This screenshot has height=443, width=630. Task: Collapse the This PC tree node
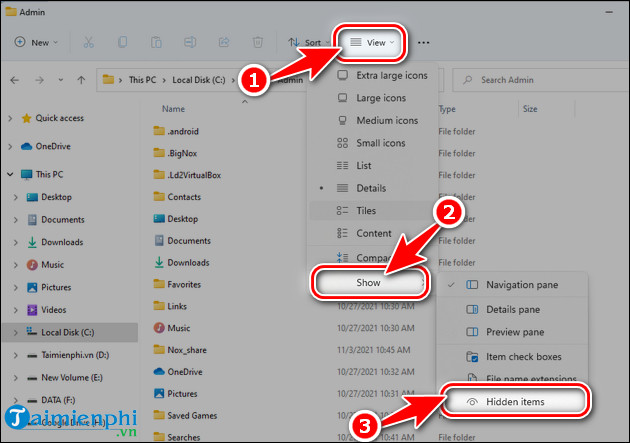(10, 174)
